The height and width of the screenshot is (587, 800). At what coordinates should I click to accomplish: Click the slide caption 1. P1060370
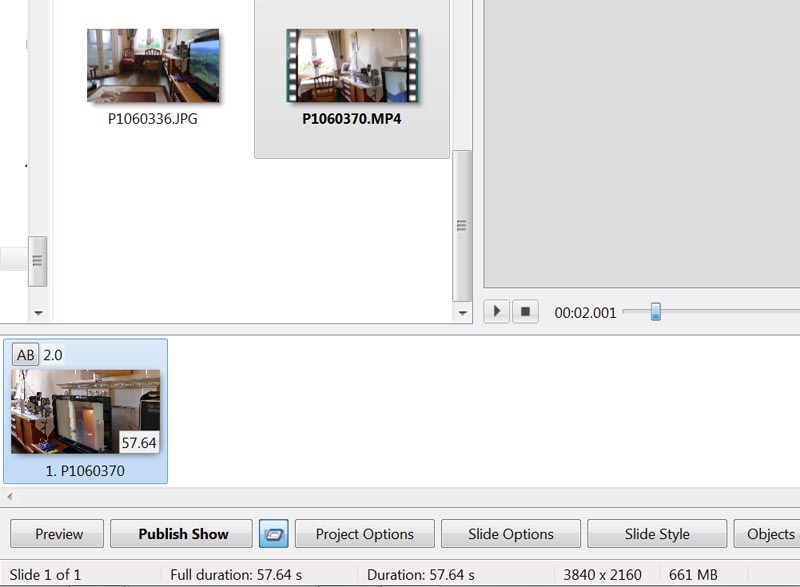point(85,471)
